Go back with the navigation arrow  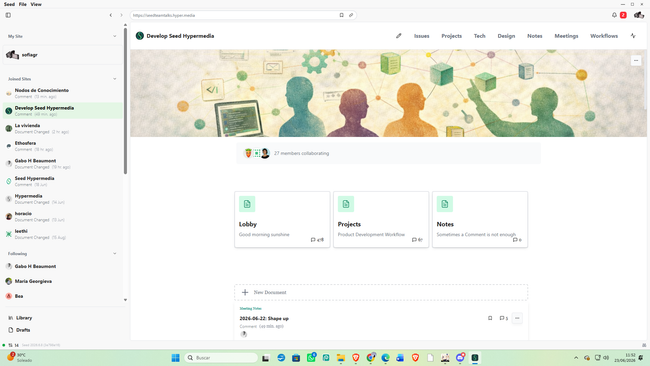click(111, 15)
